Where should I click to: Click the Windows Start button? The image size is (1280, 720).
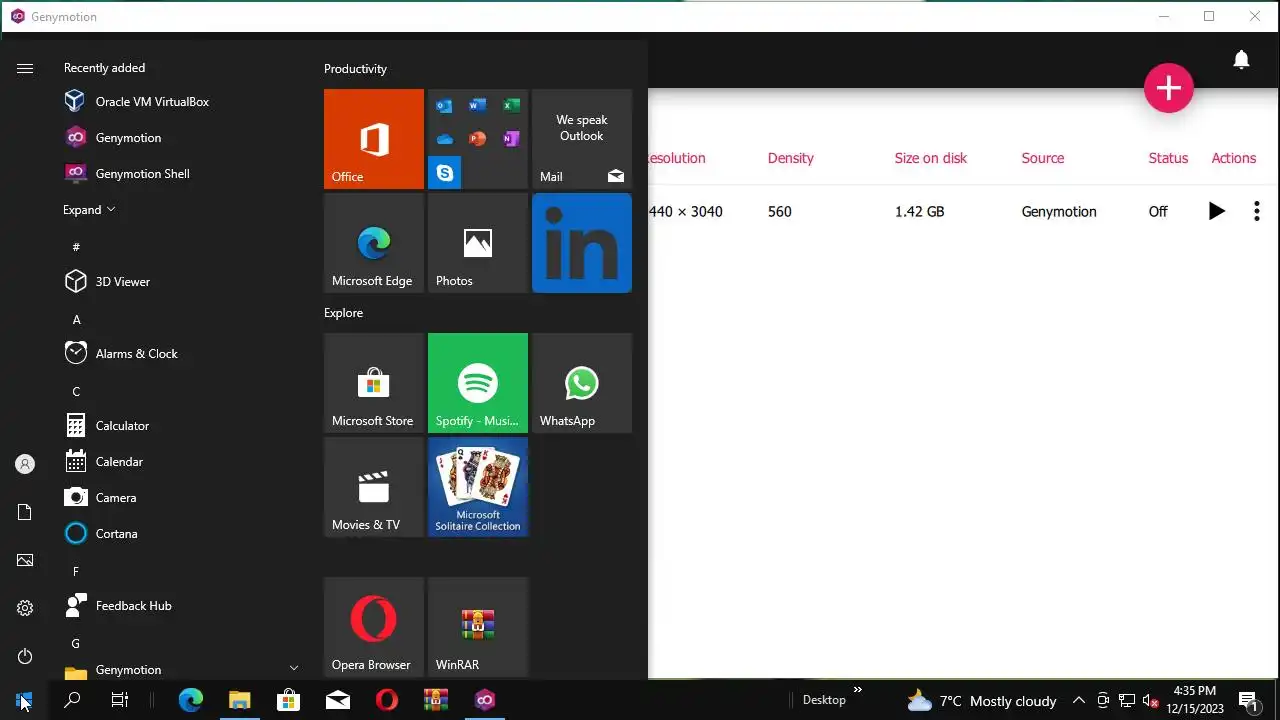[24, 700]
